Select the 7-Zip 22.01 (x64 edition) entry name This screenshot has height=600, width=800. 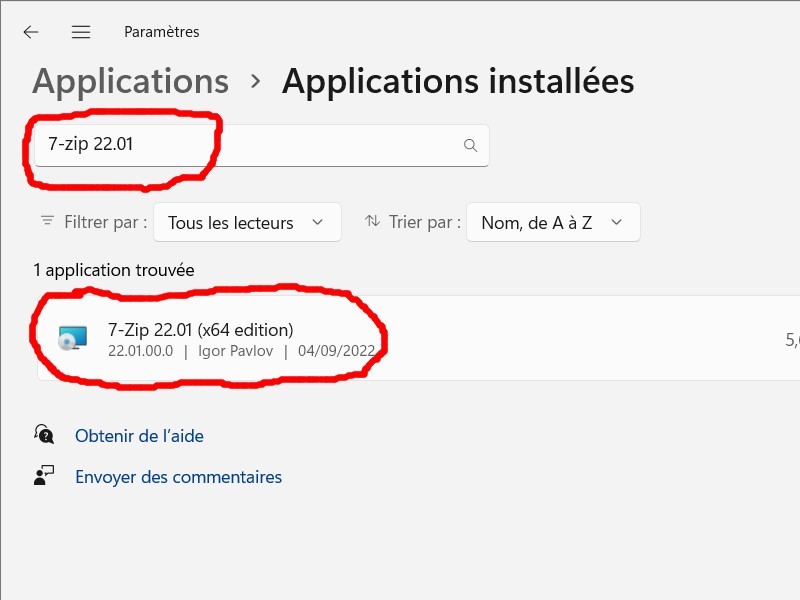click(200, 329)
